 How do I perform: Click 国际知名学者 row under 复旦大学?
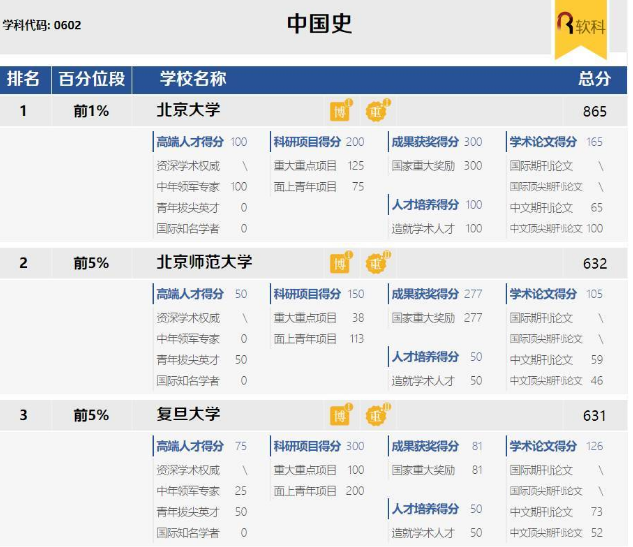coord(202,533)
